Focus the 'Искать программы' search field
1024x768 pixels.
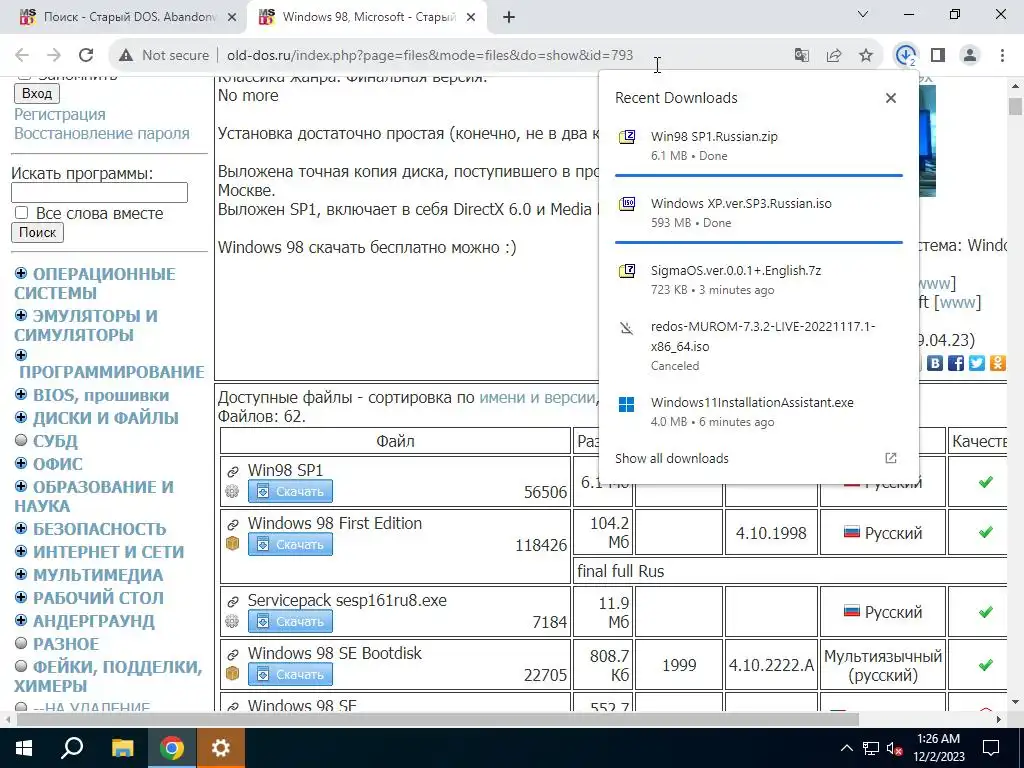click(99, 193)
